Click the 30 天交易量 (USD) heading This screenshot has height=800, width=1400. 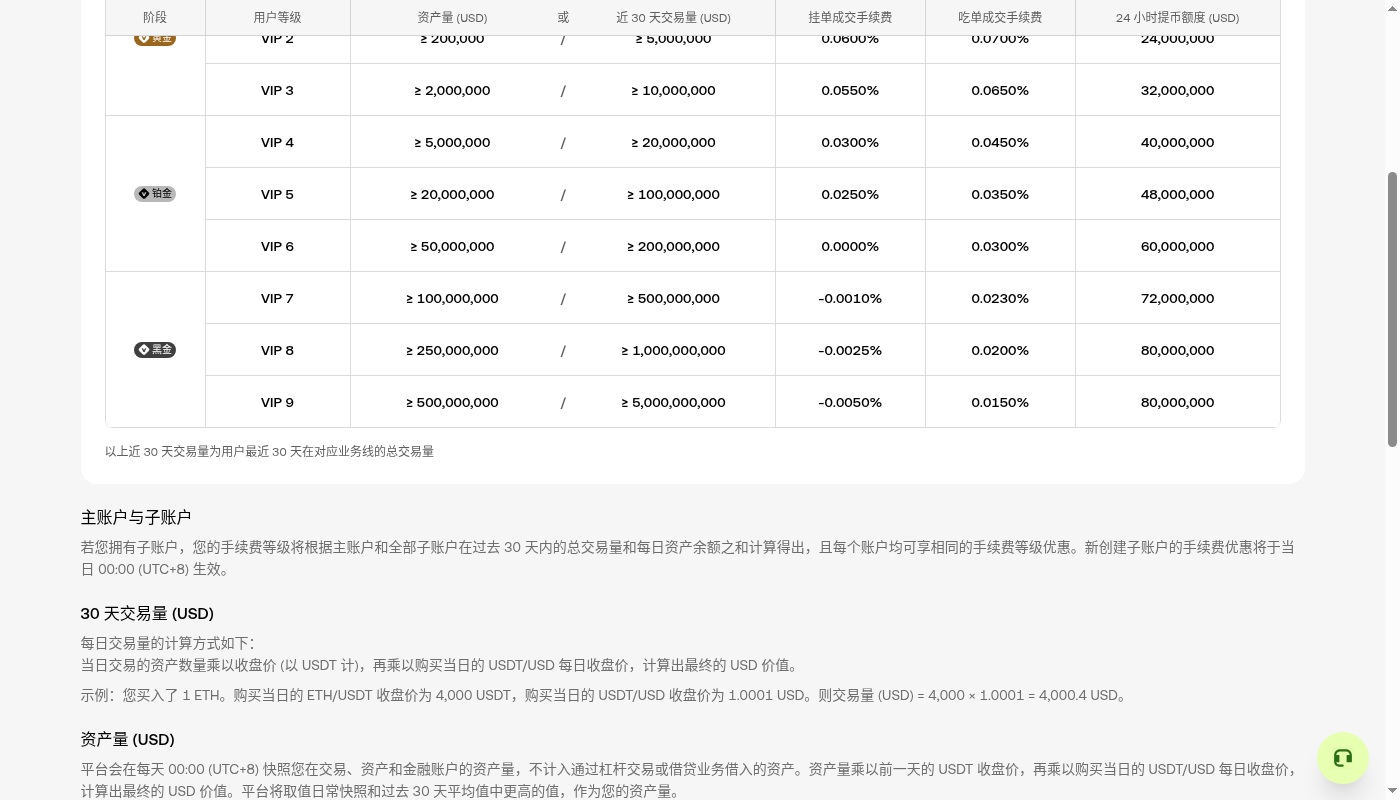pos(147,613)
